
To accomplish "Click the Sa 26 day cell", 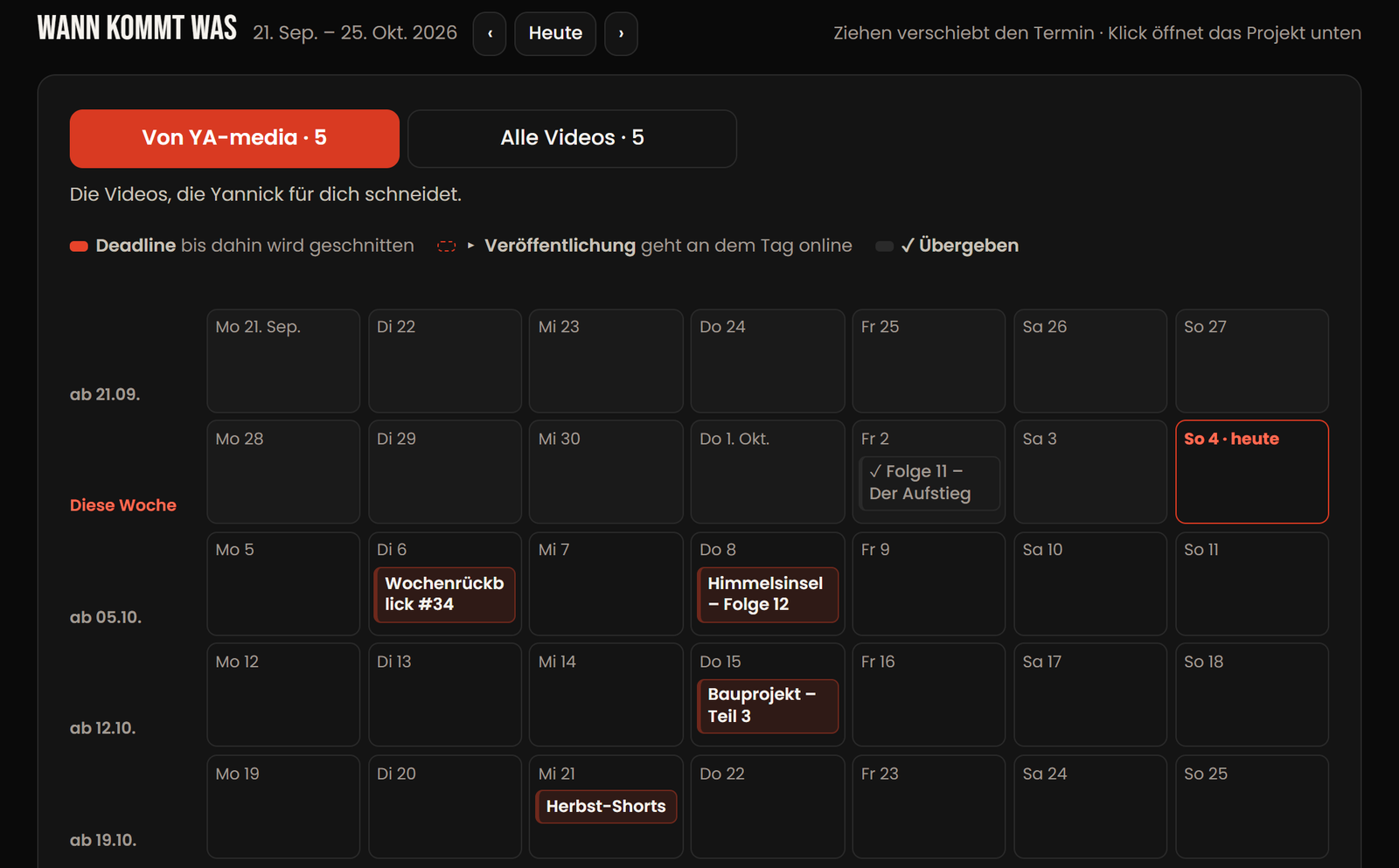I will point(1090,361).
